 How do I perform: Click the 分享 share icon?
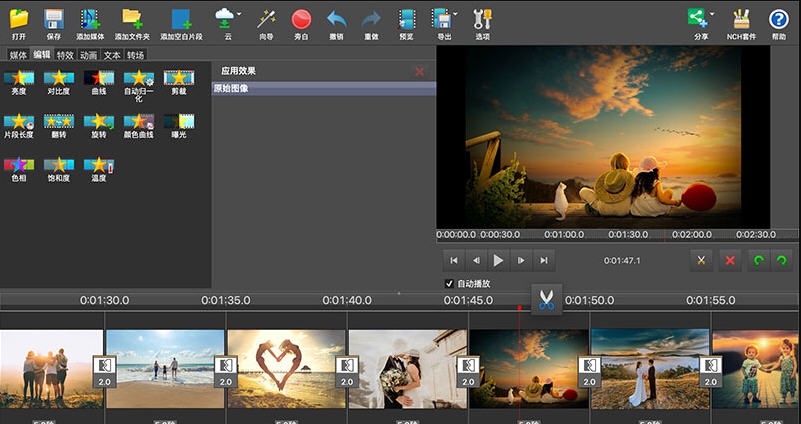(697, 18)
